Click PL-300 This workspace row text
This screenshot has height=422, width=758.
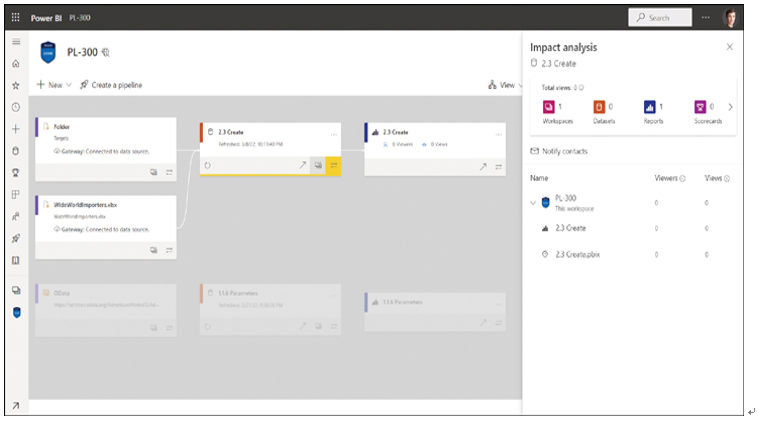[574, 203]
